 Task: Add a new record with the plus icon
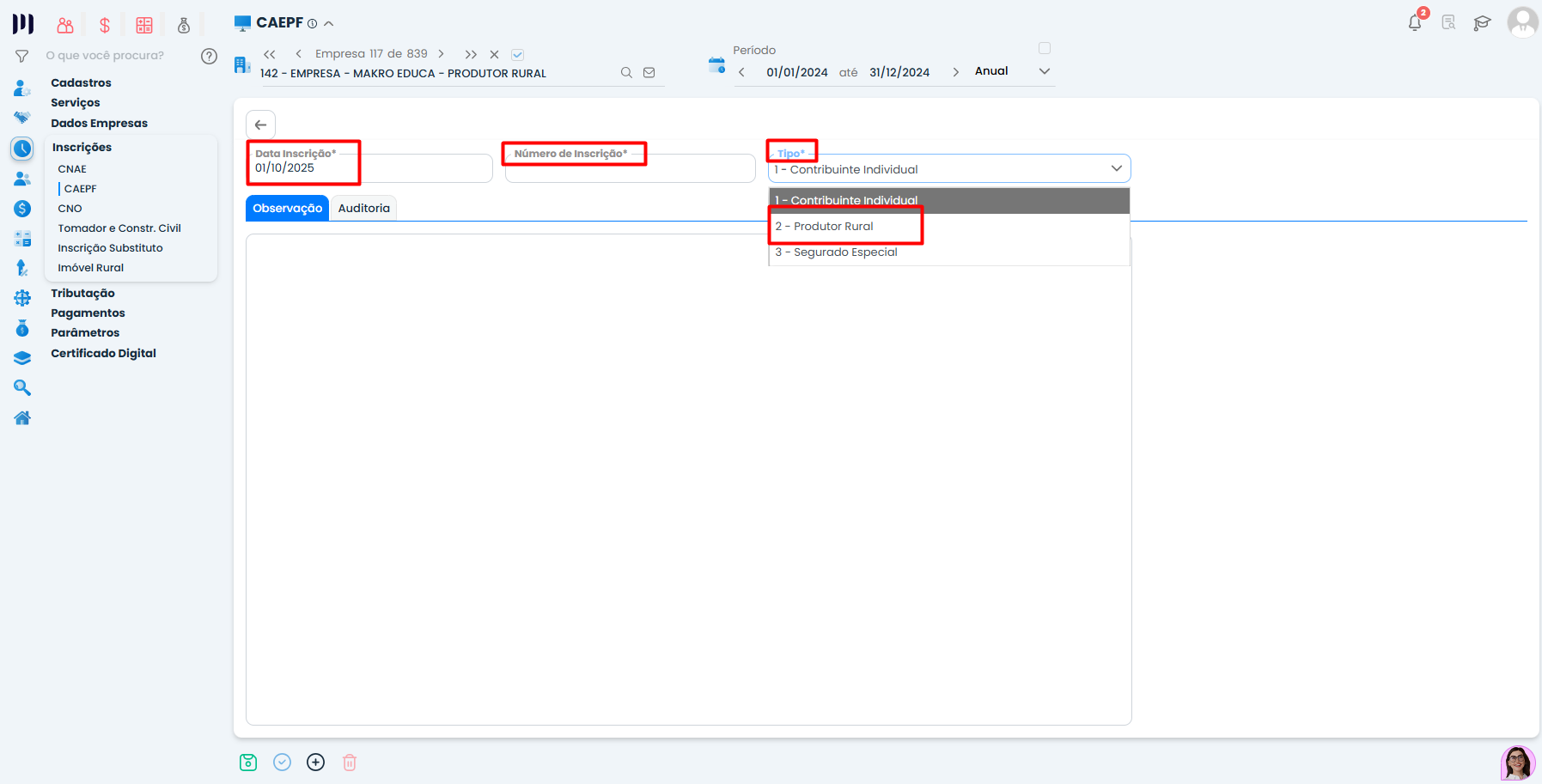tap(316, 763)
